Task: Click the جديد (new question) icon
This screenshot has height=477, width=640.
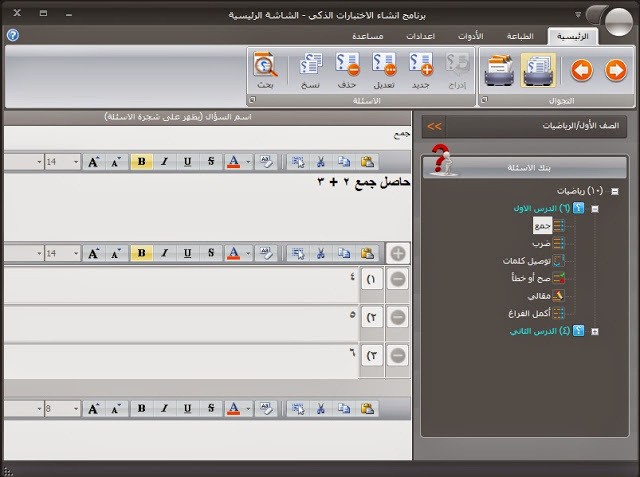Action: click(x=420, y=67)
